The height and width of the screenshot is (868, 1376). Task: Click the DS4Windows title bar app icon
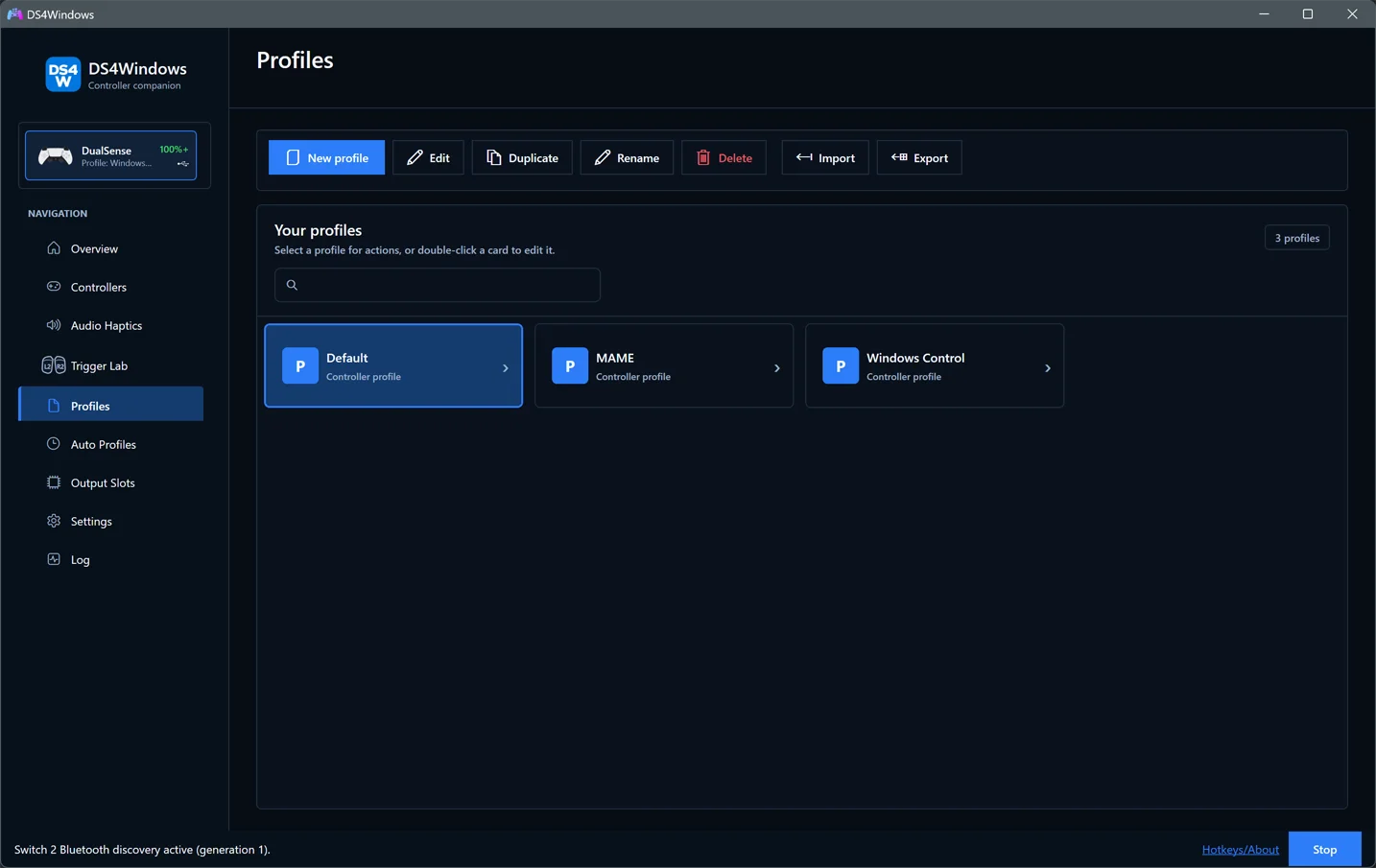[14, 14]
